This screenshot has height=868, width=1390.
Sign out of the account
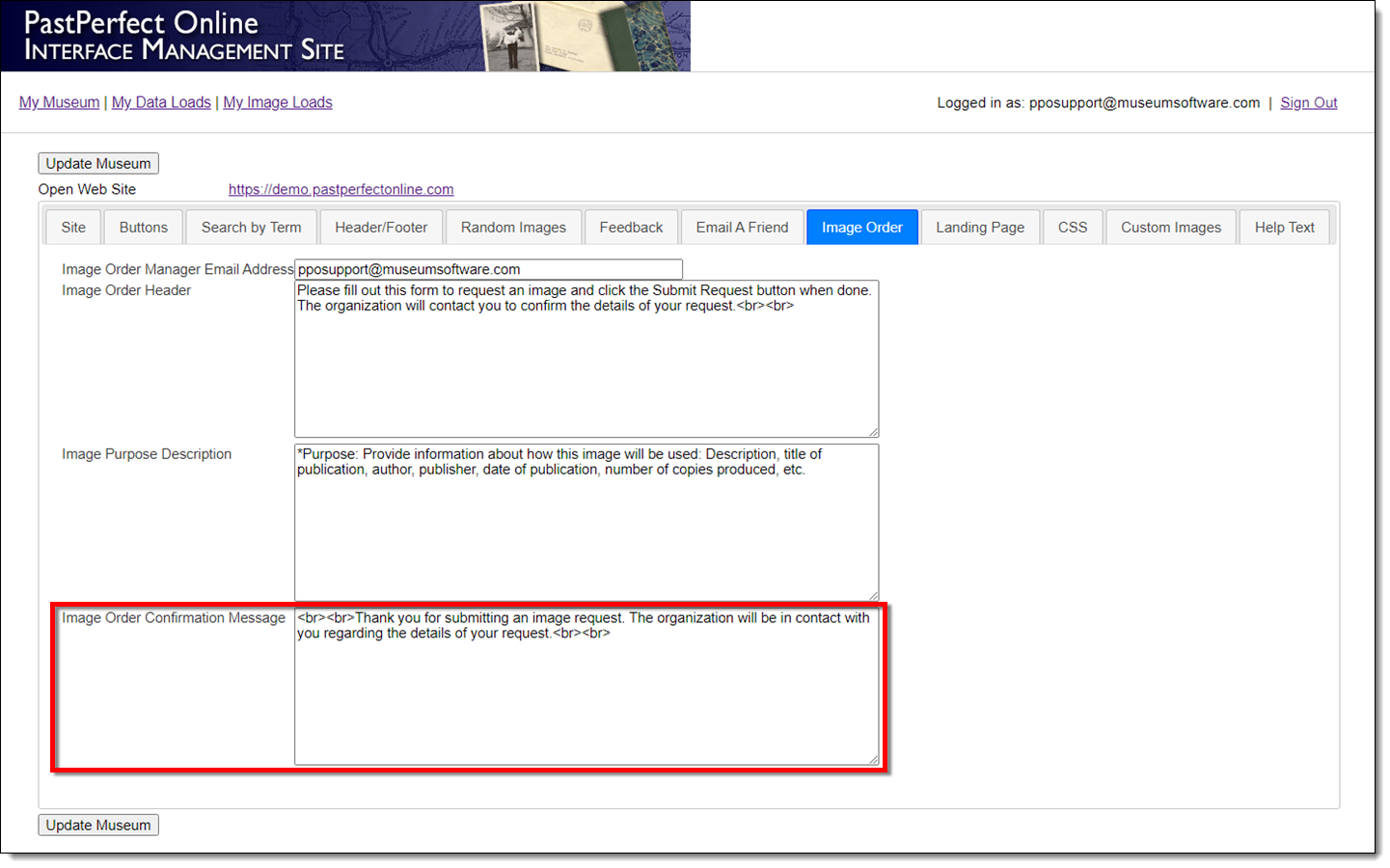point(1308,103)
